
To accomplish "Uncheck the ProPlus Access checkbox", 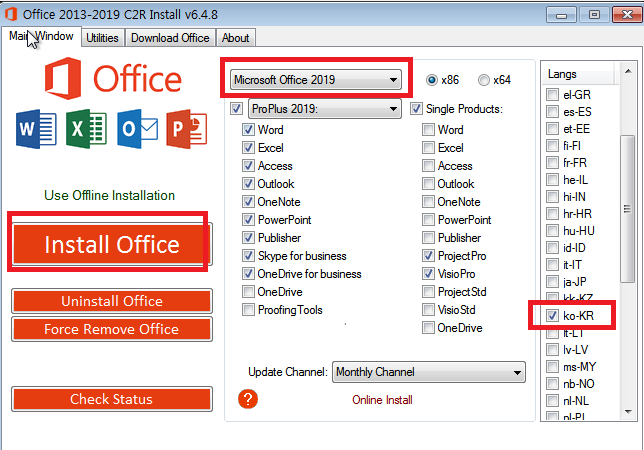I will click(x=249, y=166).
